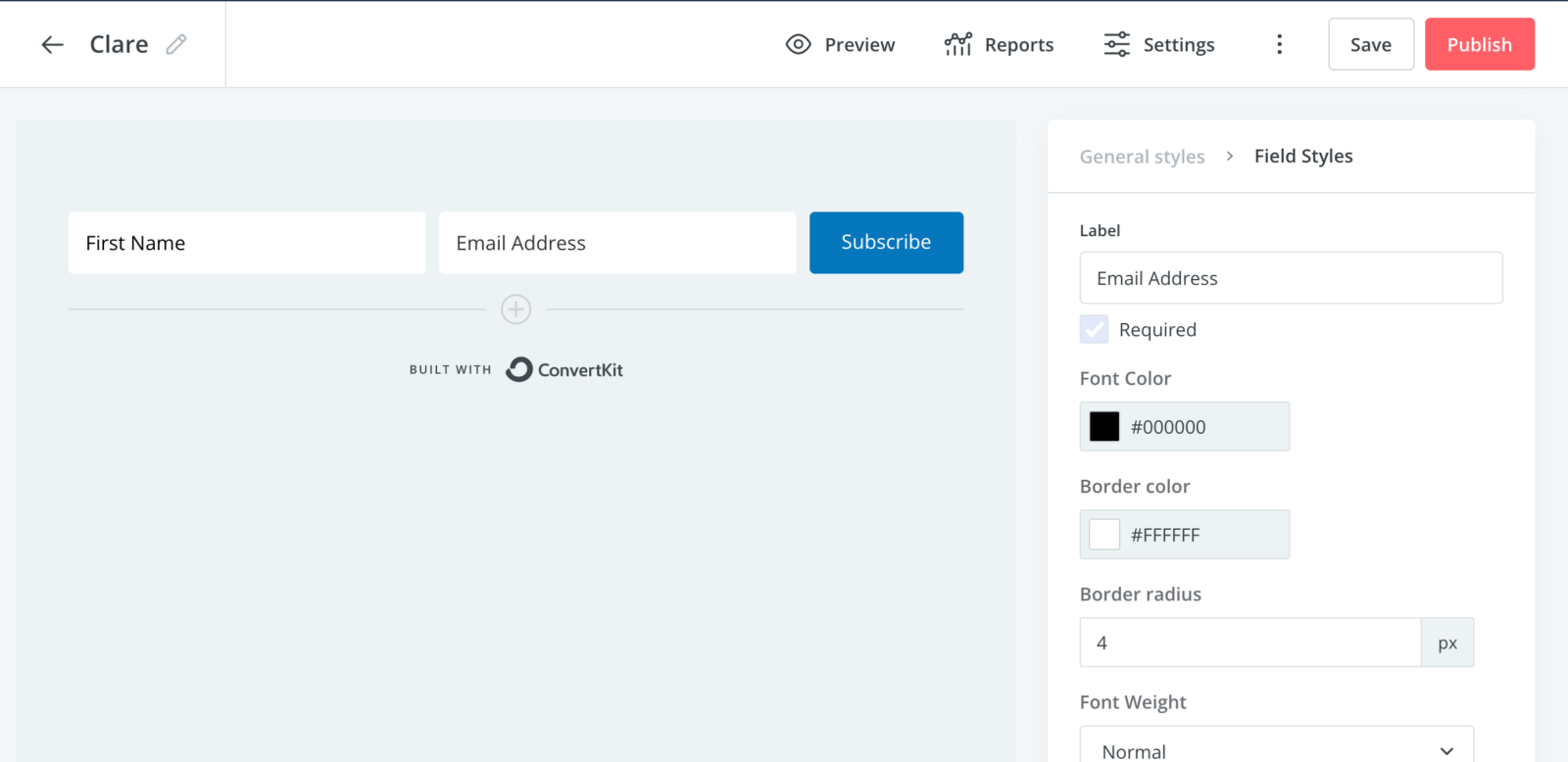Image resolution: width=1568 pixels, height=762 pixels.
Task: Click the Label input field
Action: (1291, 278)
